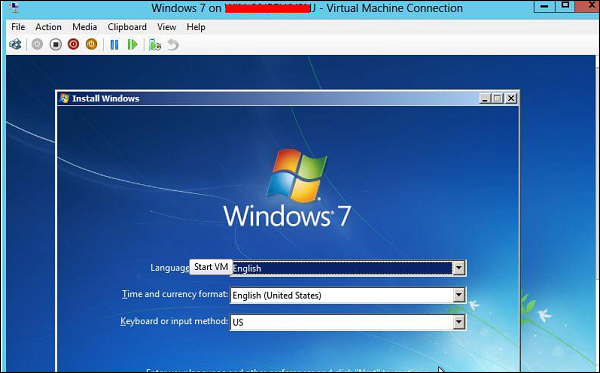This screenshot has width=600, height=373.
Task: Reset the VM with green play icon
Action: tap(132, 45)
